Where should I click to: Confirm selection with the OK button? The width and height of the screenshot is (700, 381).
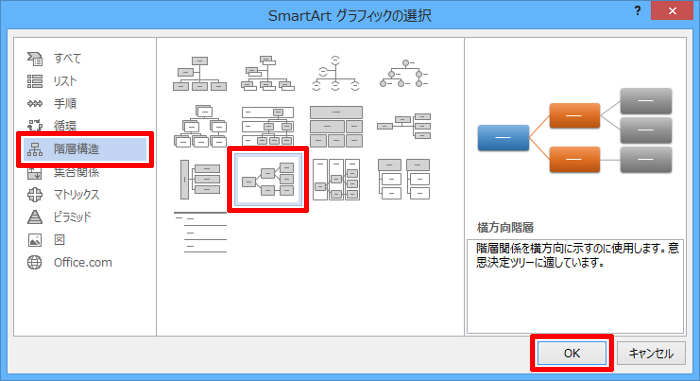(571, 353)
